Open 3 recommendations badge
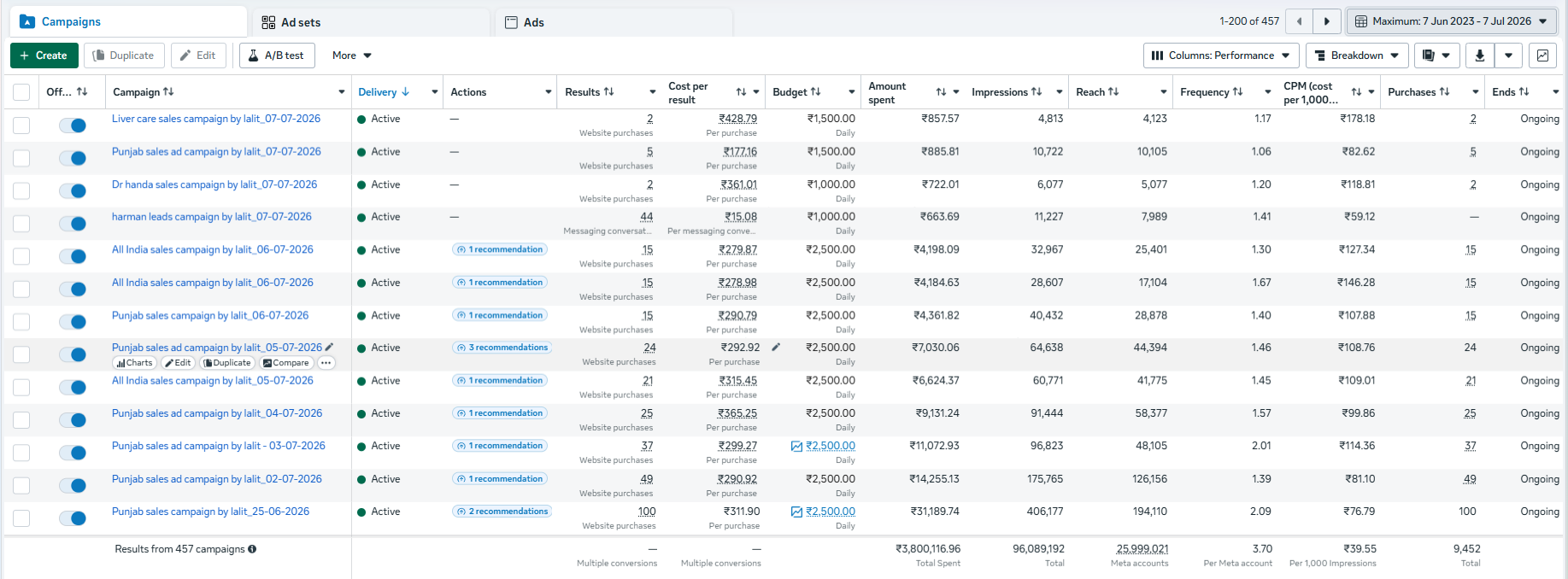The height and width of the screenshot is (579, 1568). coord(502,348)
